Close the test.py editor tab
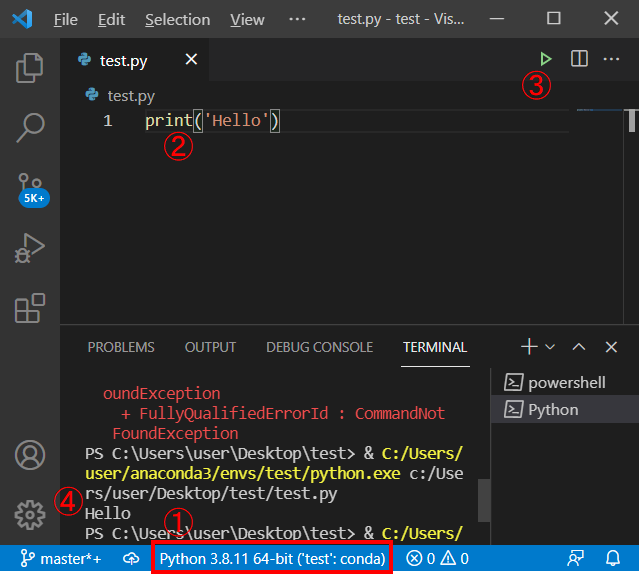This screenshot has width=640, height=575. click(x=190, y=60)
